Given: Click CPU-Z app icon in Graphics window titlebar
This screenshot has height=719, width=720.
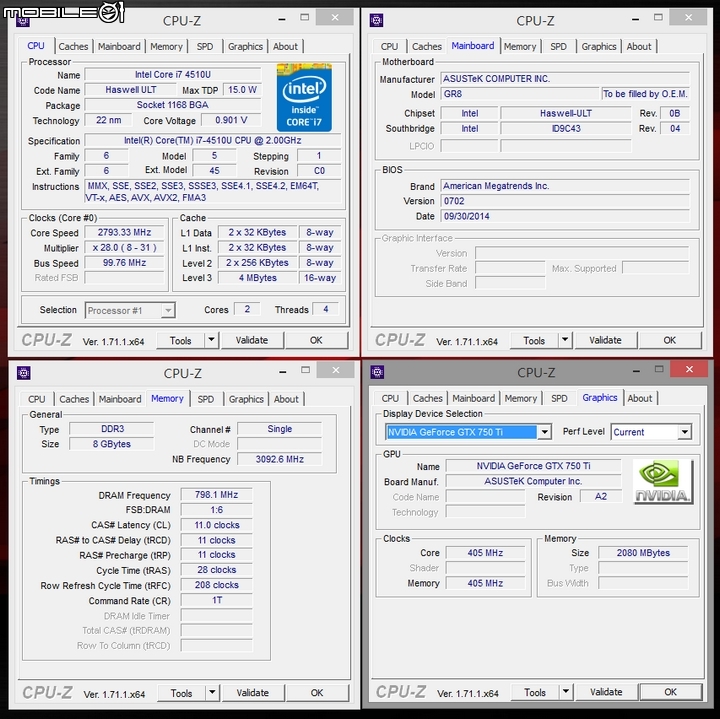Looking at the screenshot, I should point(377,372).
